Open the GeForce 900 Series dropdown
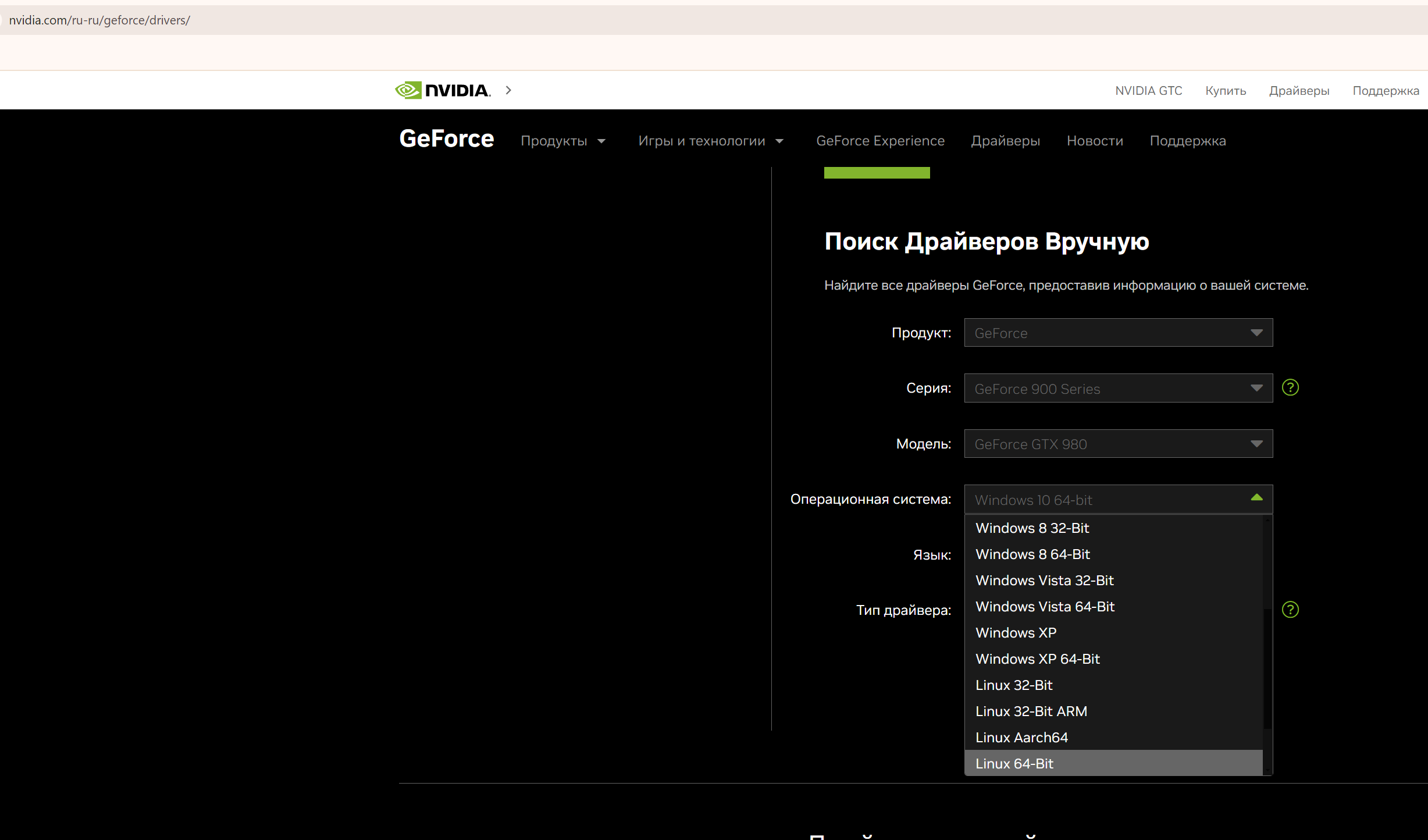The height and width of the screenshot is (840, 1428). click(x=1118, y=388)
